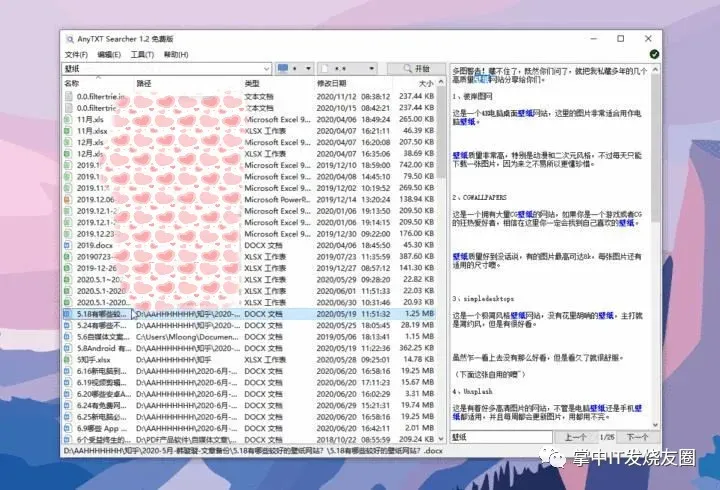
Task: Click the status bar file path text
Action: point(253,451)
